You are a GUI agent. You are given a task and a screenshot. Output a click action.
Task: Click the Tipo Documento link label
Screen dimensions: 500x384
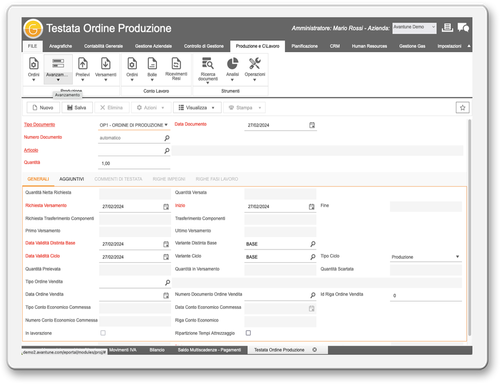coord(39,125)
